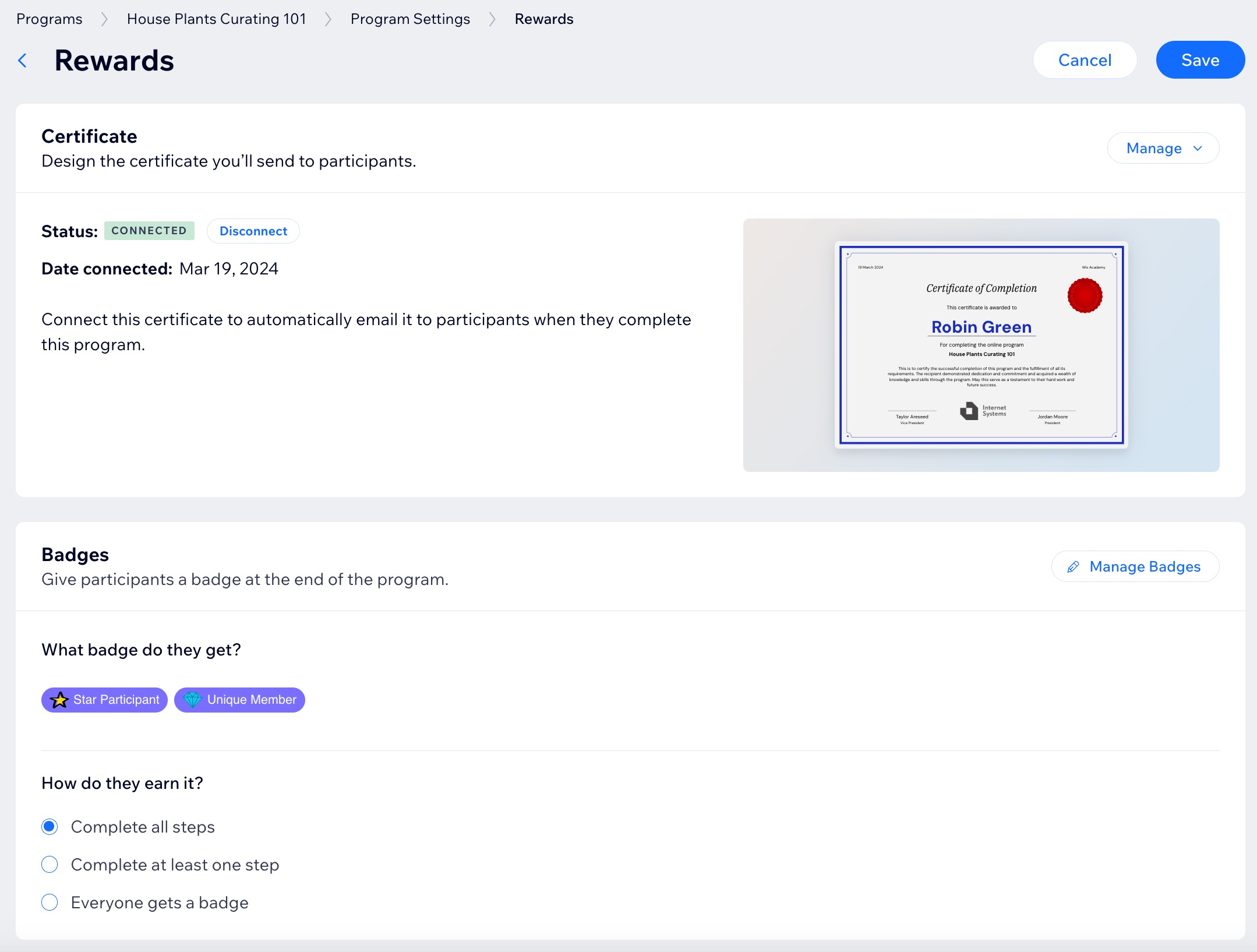Click the back arrow beside Rewards title
The height and width of the screenshot is (952, 1257).
point(23,61)
